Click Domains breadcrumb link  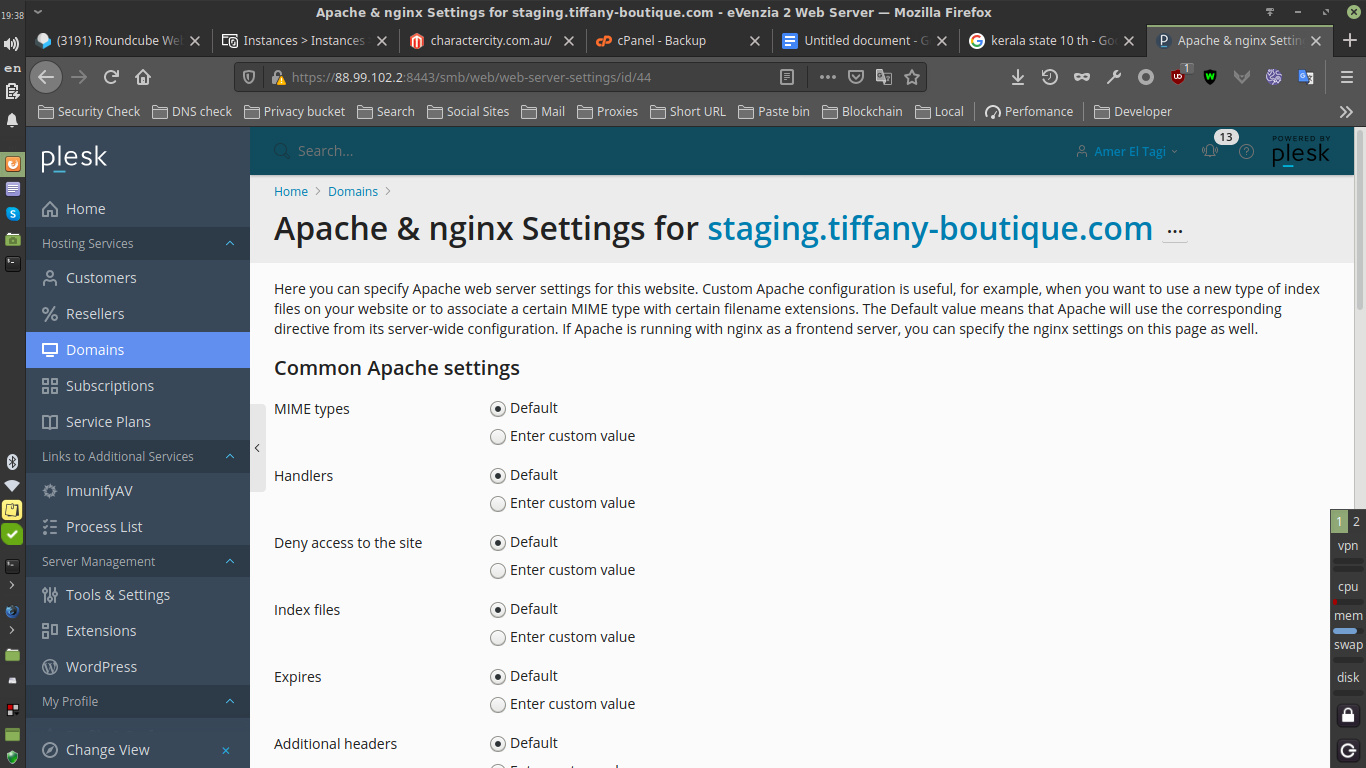pyautogui.click(x=353, y=191)
